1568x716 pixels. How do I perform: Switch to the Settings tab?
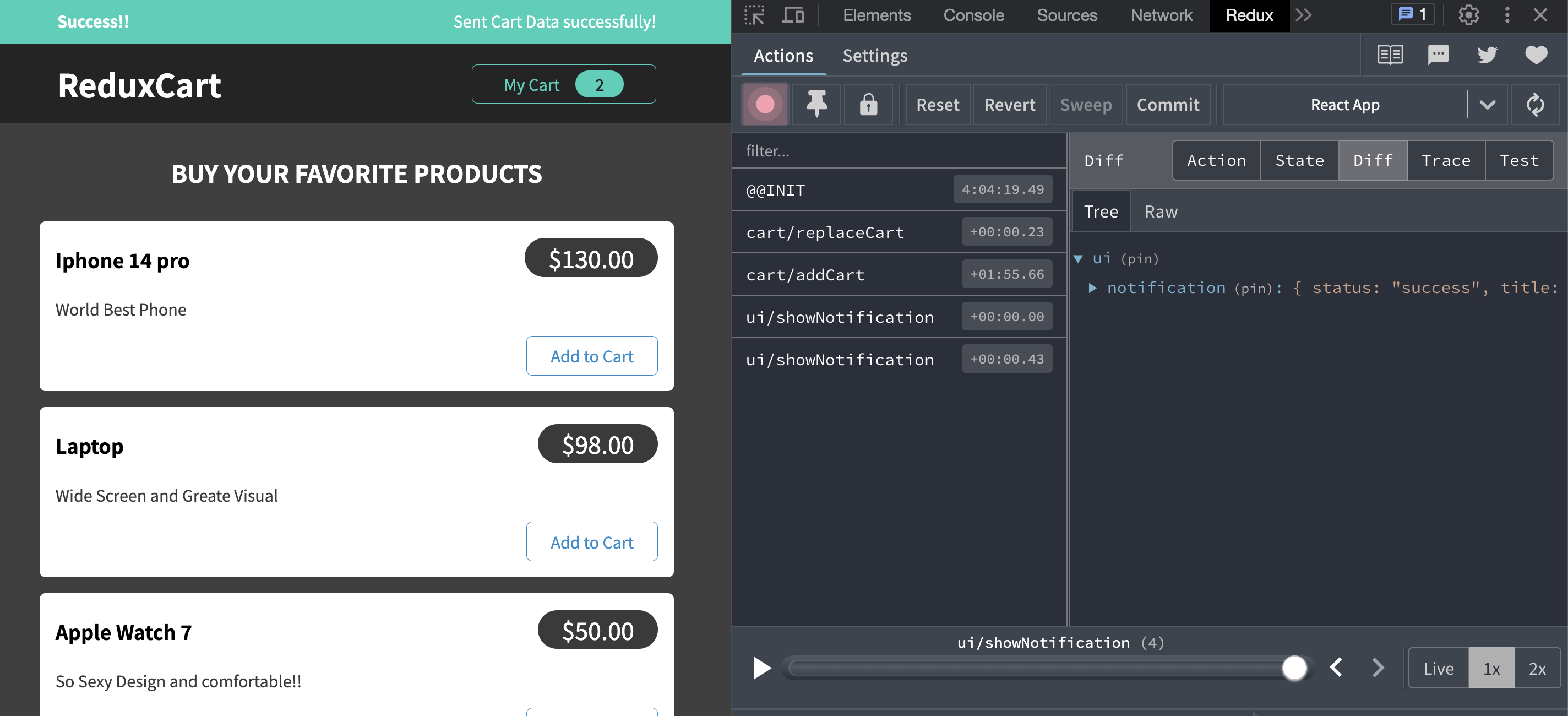874,56
